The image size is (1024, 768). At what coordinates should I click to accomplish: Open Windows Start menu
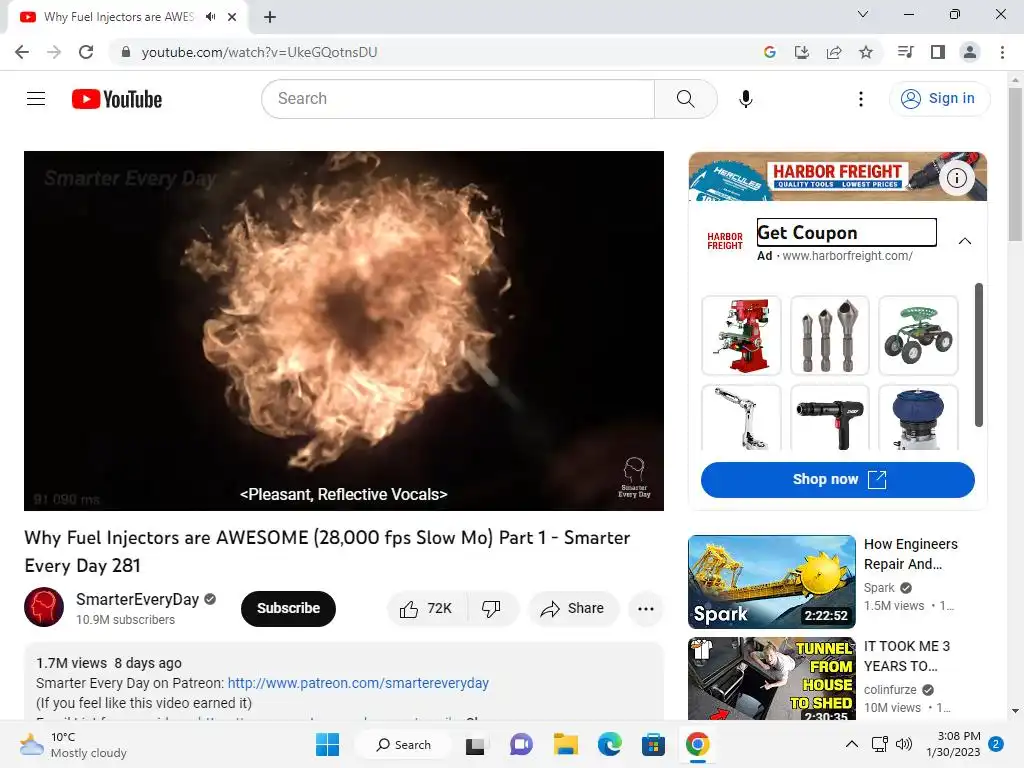327,744
